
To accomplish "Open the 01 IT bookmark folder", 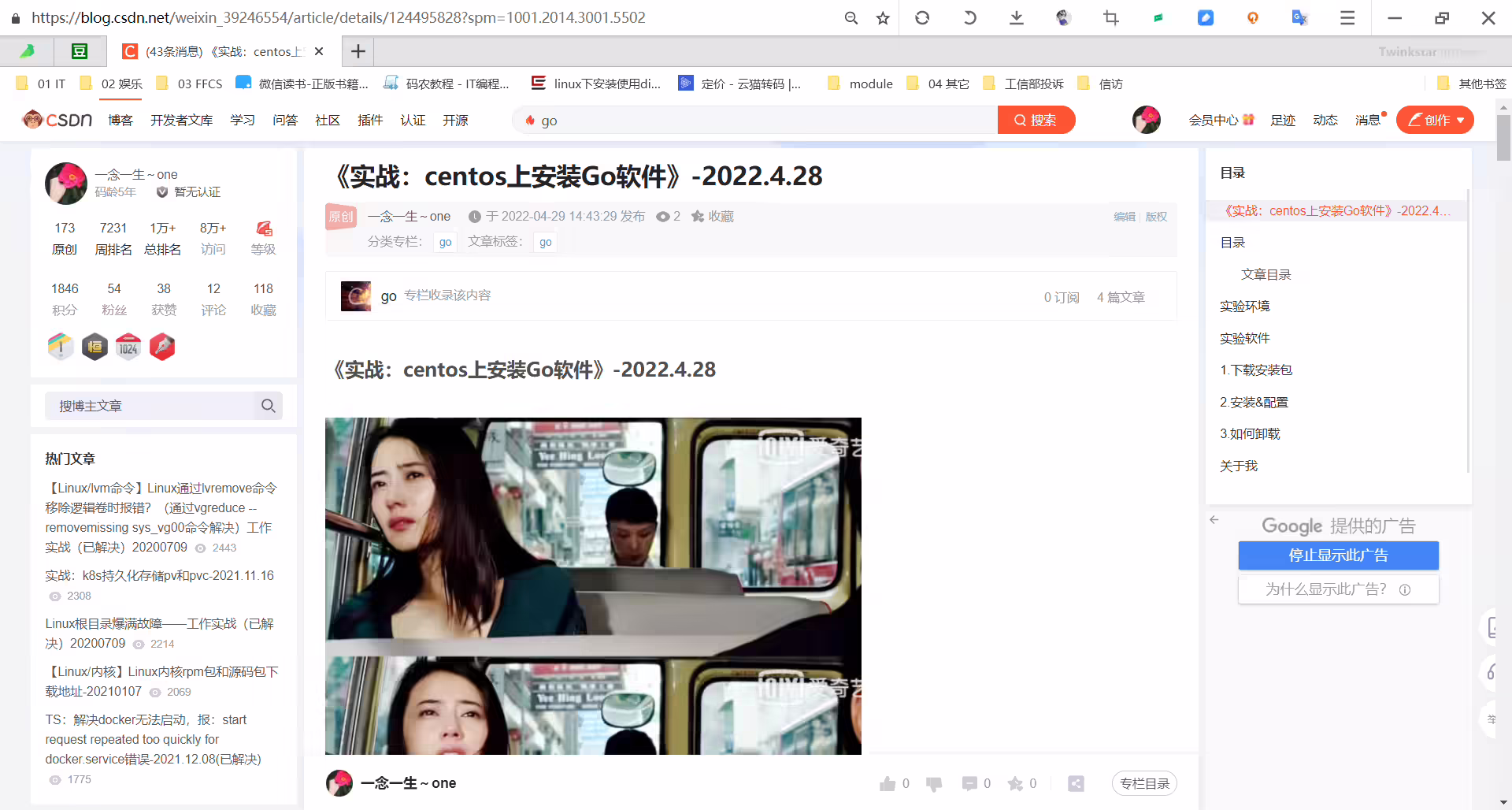I will pos(41,84).
